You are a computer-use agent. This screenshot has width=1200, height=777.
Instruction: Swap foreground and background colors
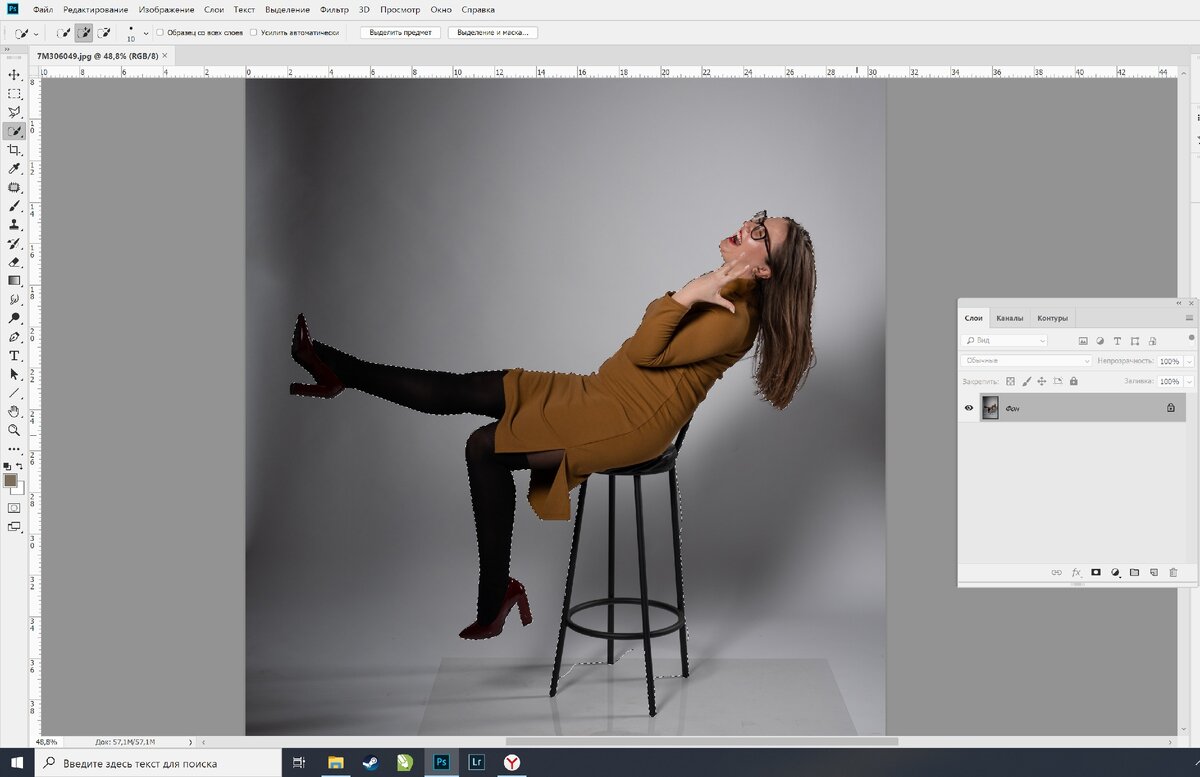(21, 467)
